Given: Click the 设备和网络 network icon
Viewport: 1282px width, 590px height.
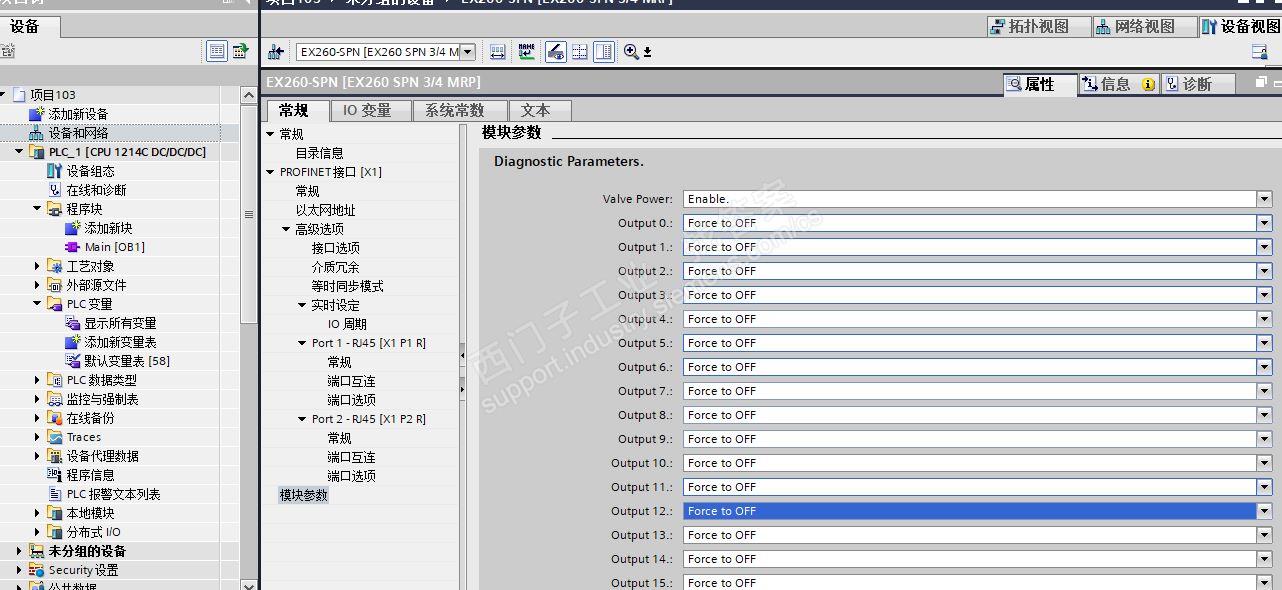Looking at the screenshot, I should (x=37, y=133).
